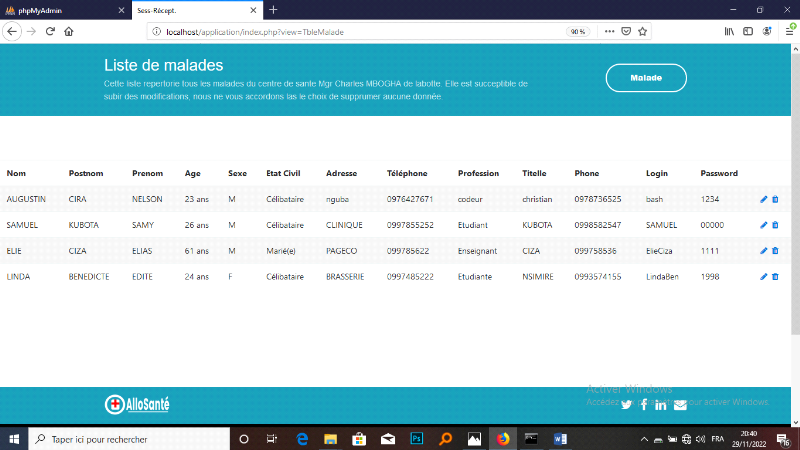Go to browser home page
Image resolution: width=800 pixels, height=450 pixels.
(x=69, y=32)
